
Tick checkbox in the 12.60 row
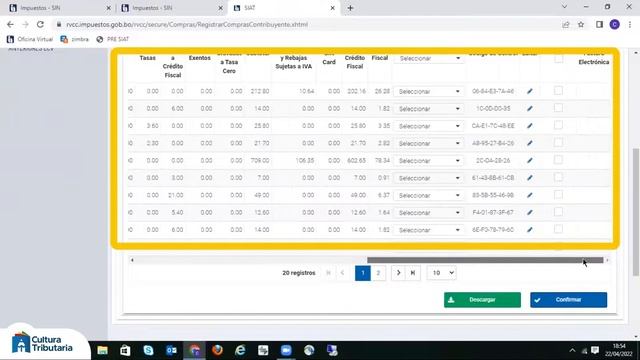pyautogui.click(x=558, y=211)
